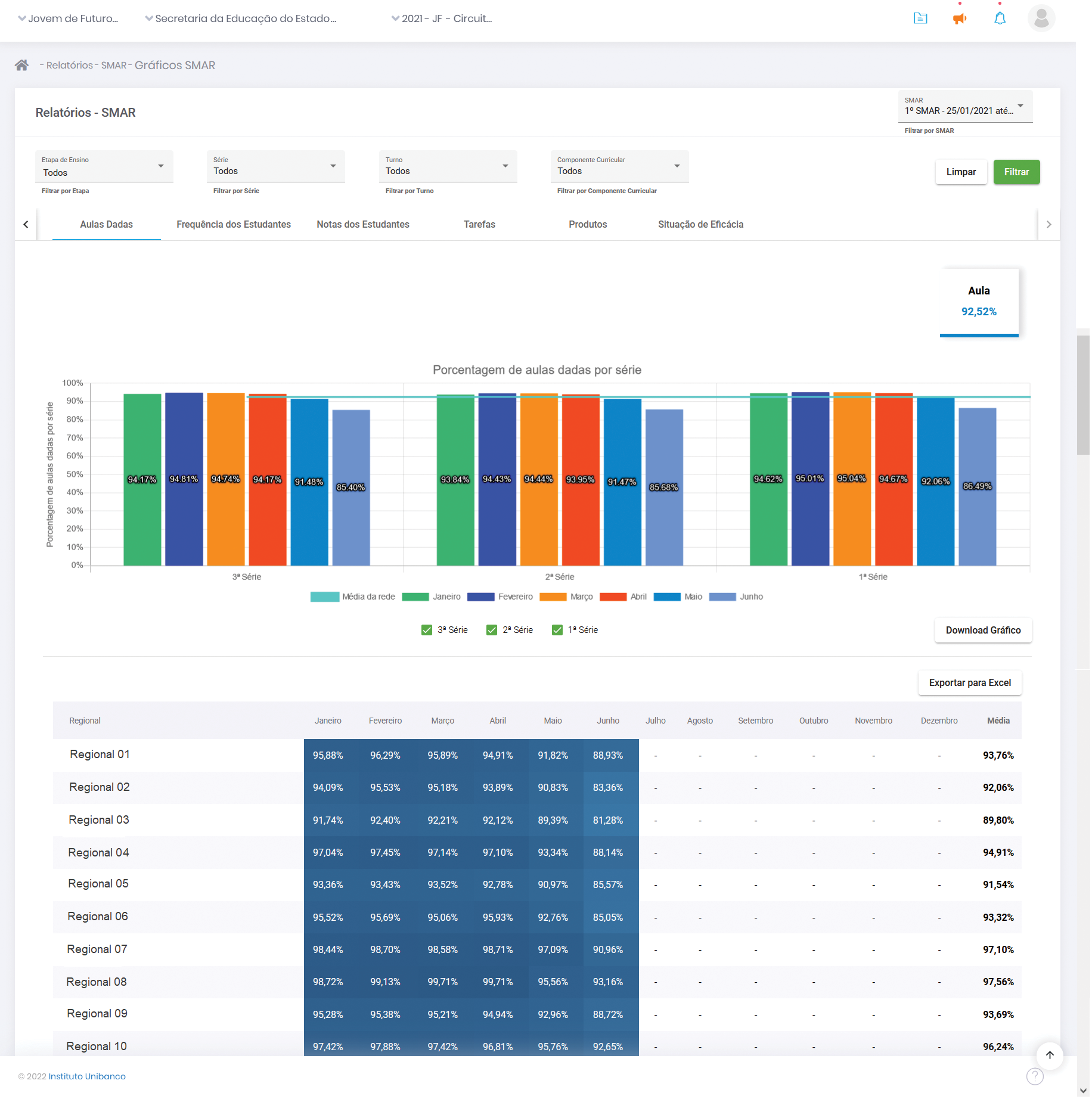Open the Etapa de Ensino dropdown
The height and width of the screenshot is (1102, 1092).
(104, 167)
